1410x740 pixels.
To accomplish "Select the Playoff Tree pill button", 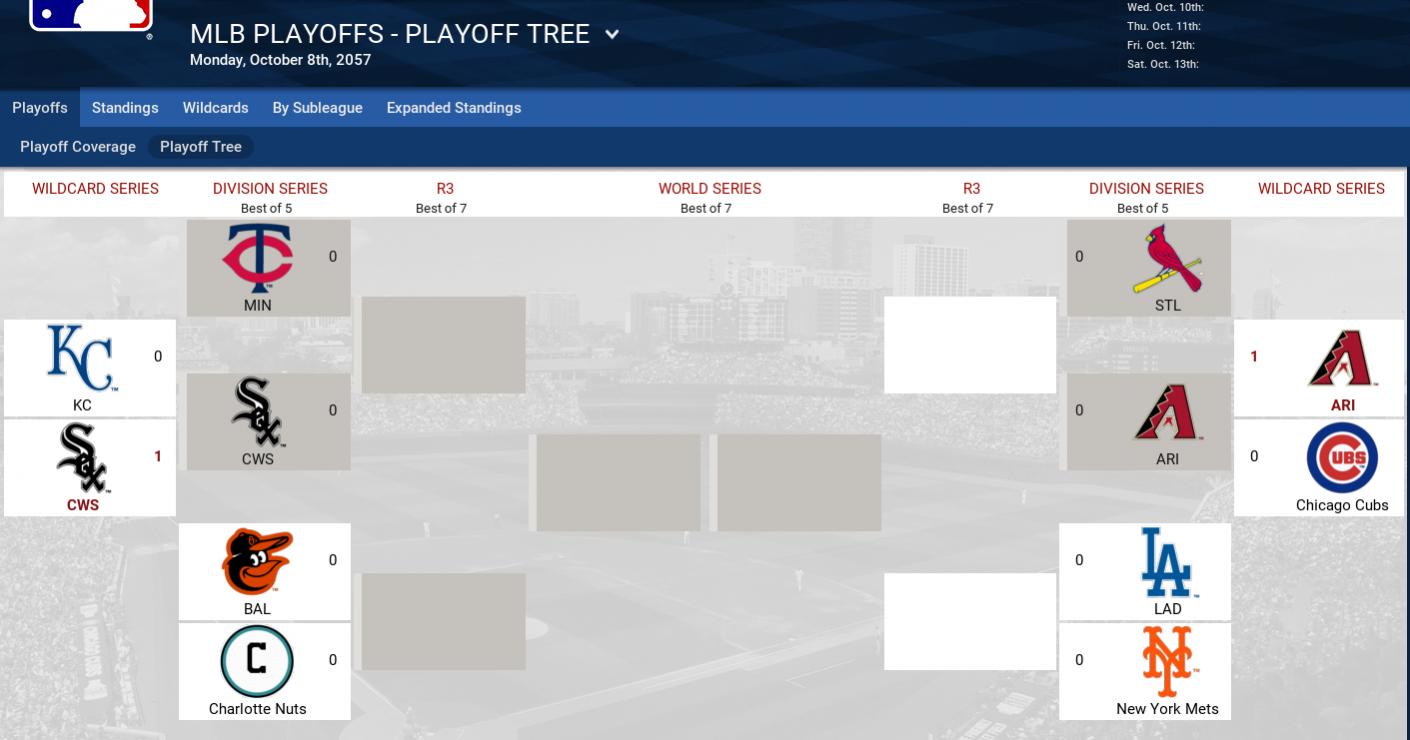I will (201, 147).
